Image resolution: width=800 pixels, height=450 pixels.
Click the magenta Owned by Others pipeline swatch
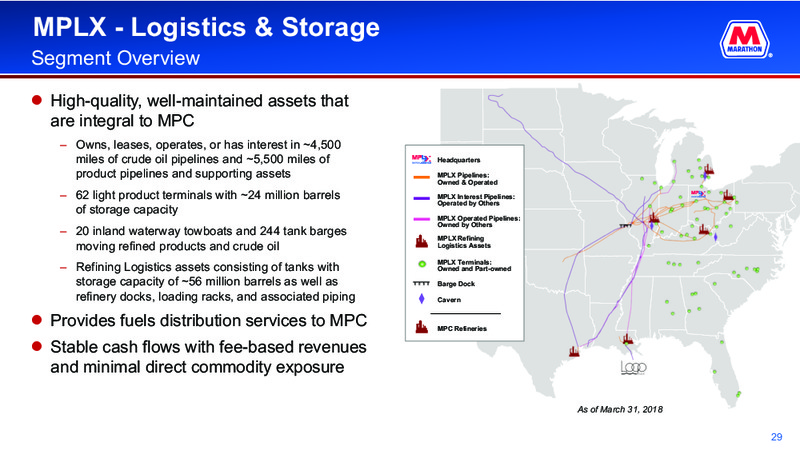pyautogui.click(x=421, y=220)
